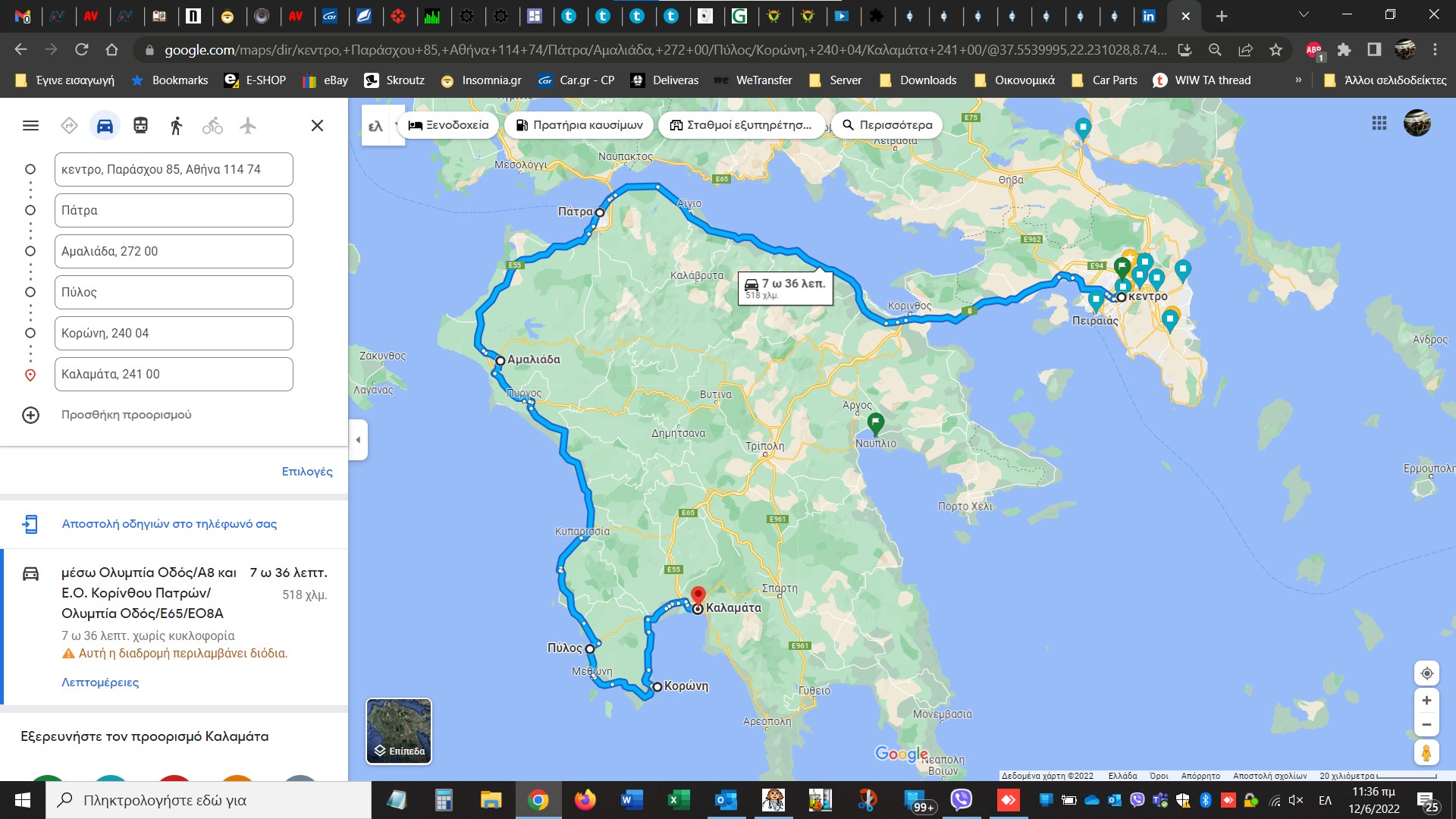Select the driving travel mode icon

105,125
